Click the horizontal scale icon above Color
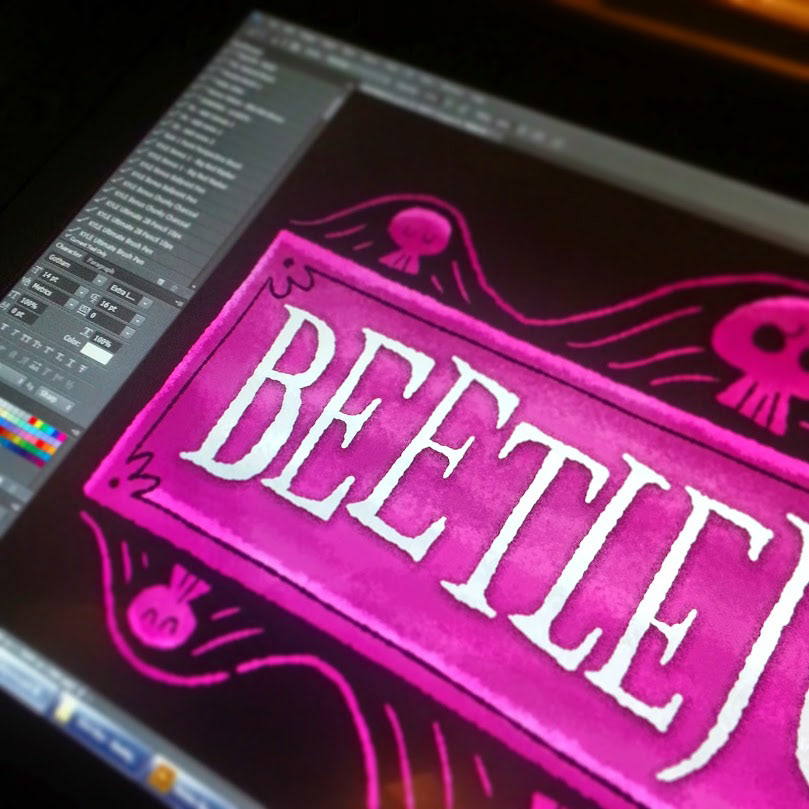 click(87, 332)
